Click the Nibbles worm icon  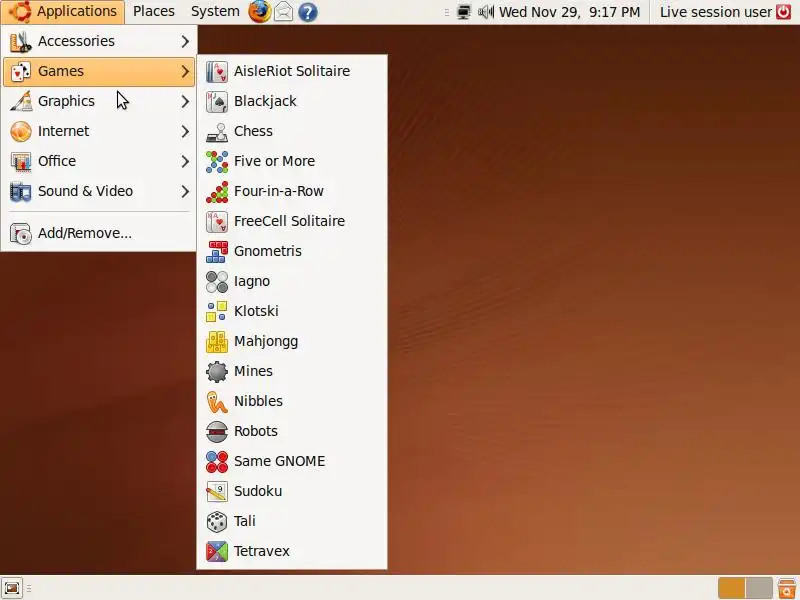217,402
